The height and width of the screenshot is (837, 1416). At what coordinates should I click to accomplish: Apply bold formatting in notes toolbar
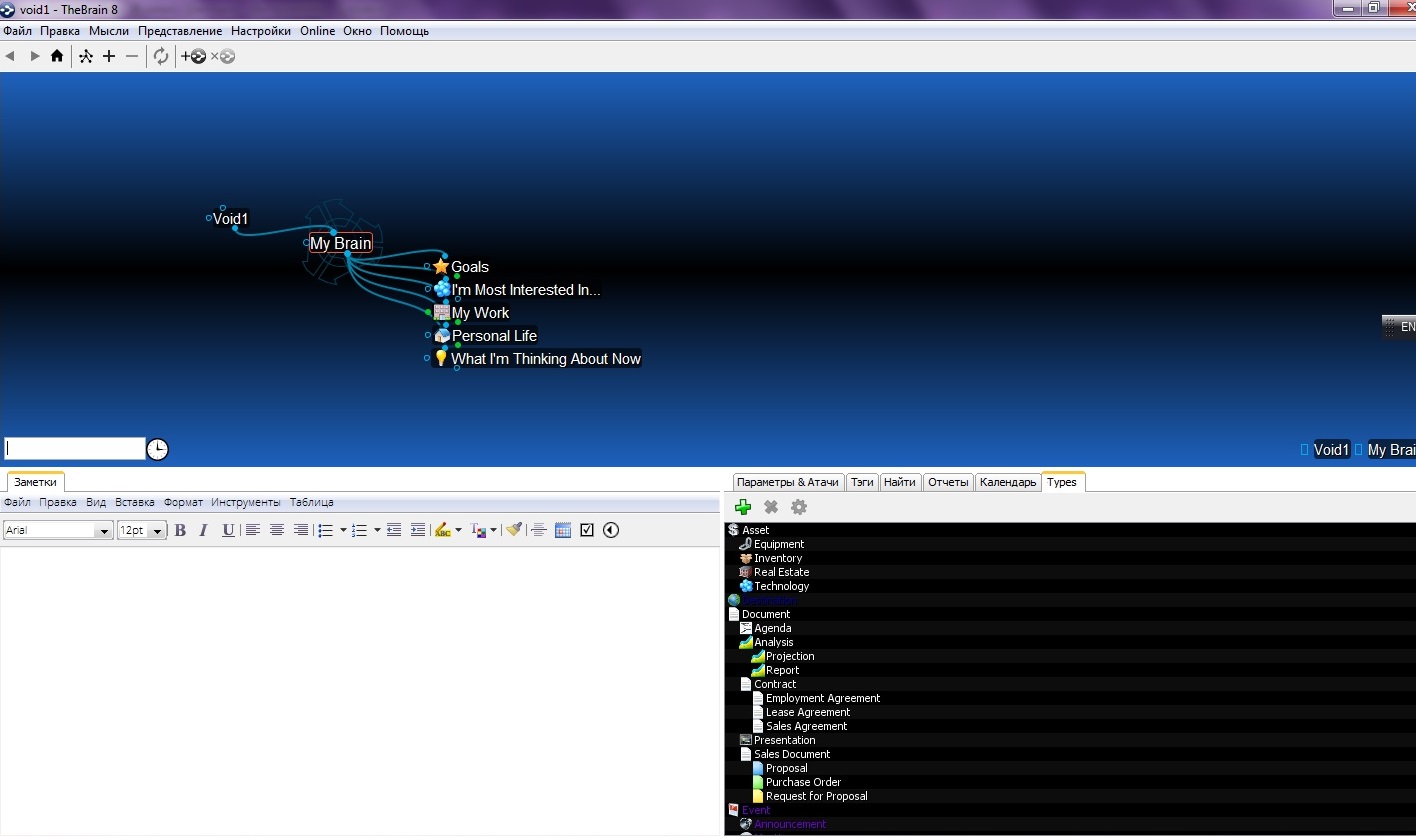point(180,530)
